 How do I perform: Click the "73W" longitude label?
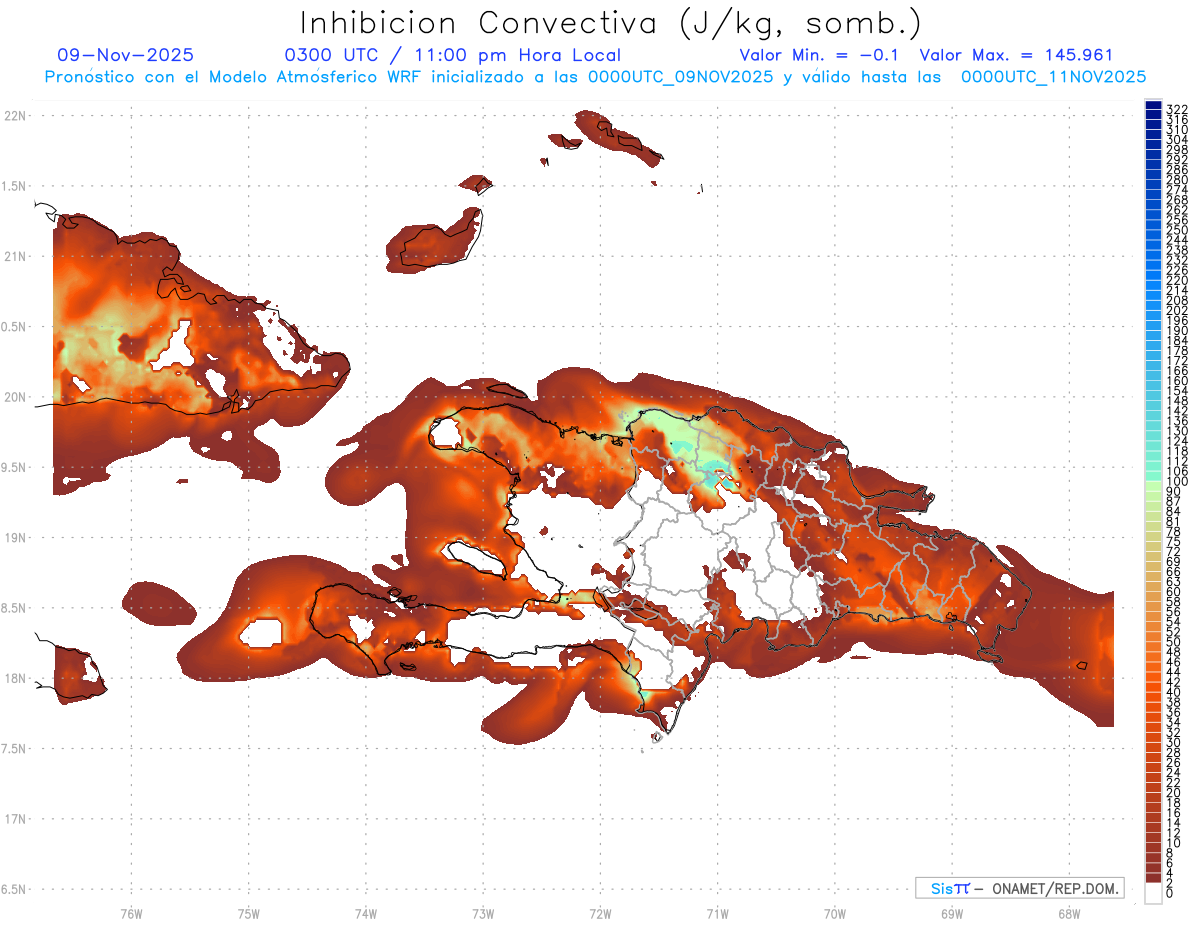point(483,912)
